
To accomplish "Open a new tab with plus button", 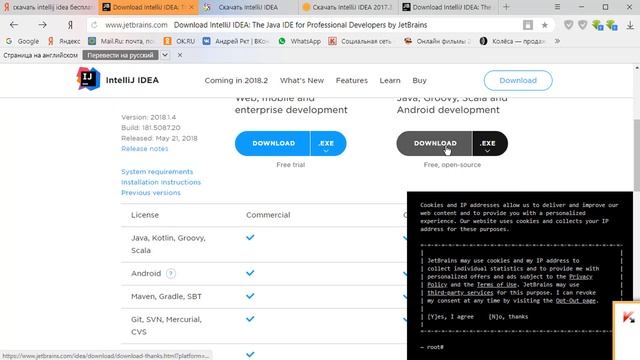I will (x=506, y=7).
